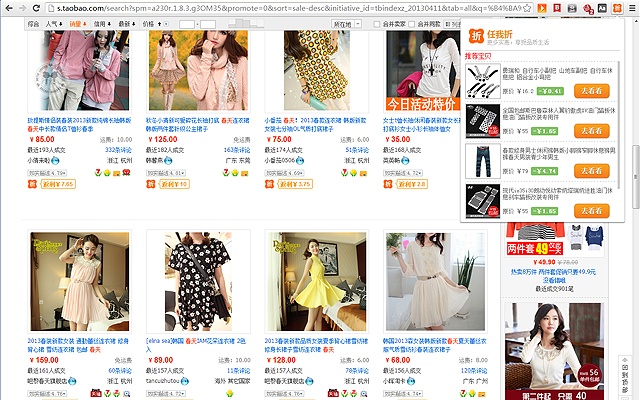Click the Wangwang chat icon beside seller tancuizhutou
The image size is (640, 400).
[x=184, y=381]
